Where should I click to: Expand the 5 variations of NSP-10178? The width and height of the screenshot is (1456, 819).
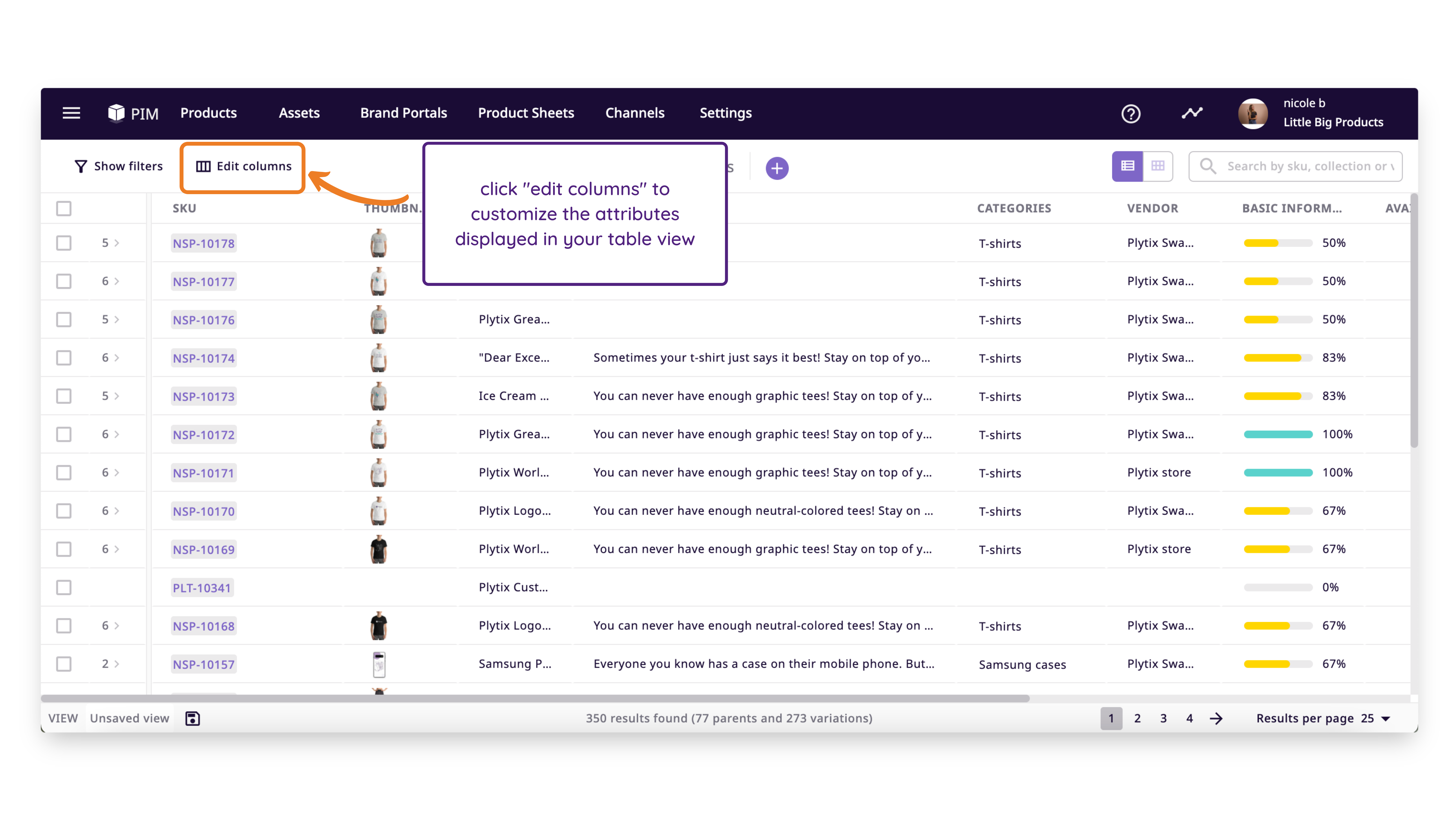tap(111, 243)
